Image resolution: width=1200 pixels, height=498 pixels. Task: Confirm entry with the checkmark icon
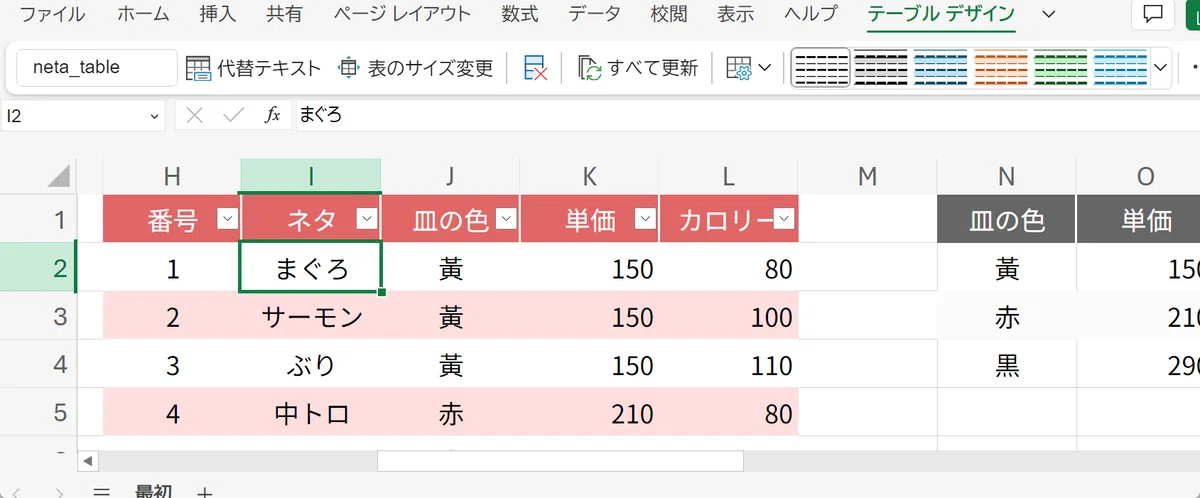pyautogui.click(x=234, y=116)
